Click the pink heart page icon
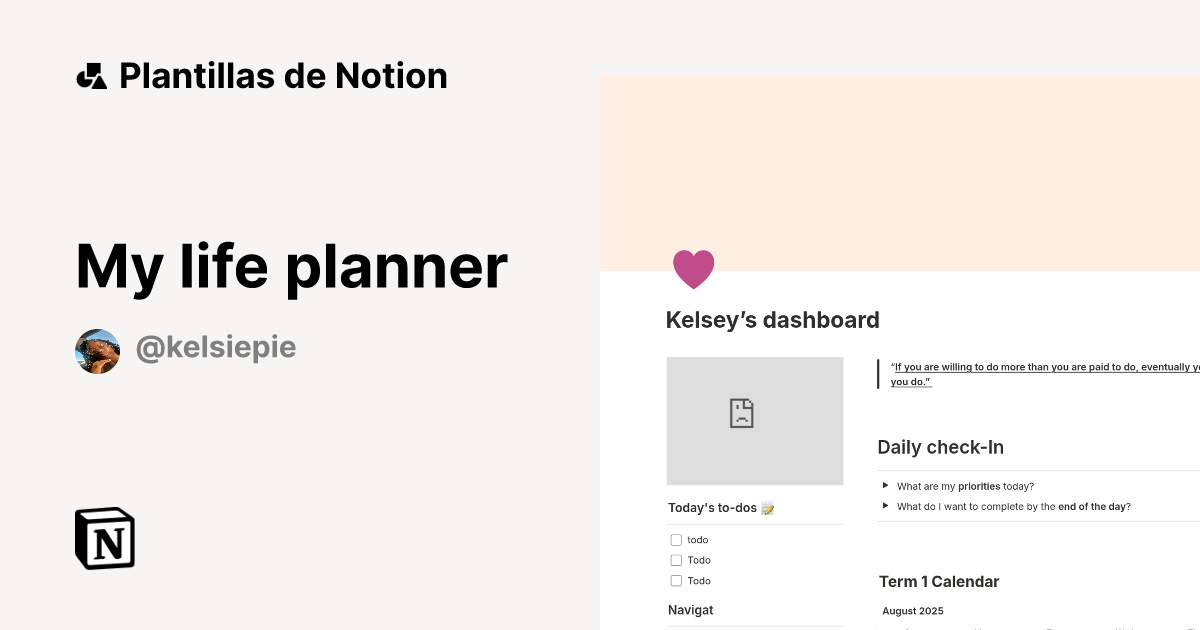This screenshot has height=630, width=1200. (x=694, y=268)
